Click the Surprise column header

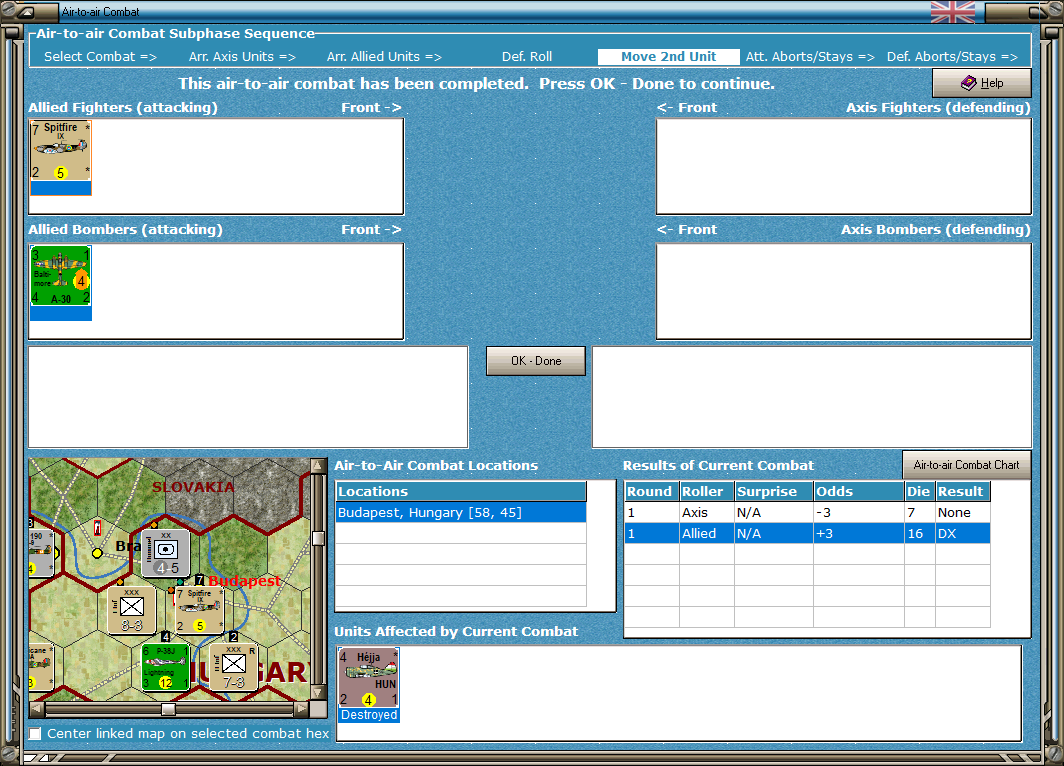[774, 491]
